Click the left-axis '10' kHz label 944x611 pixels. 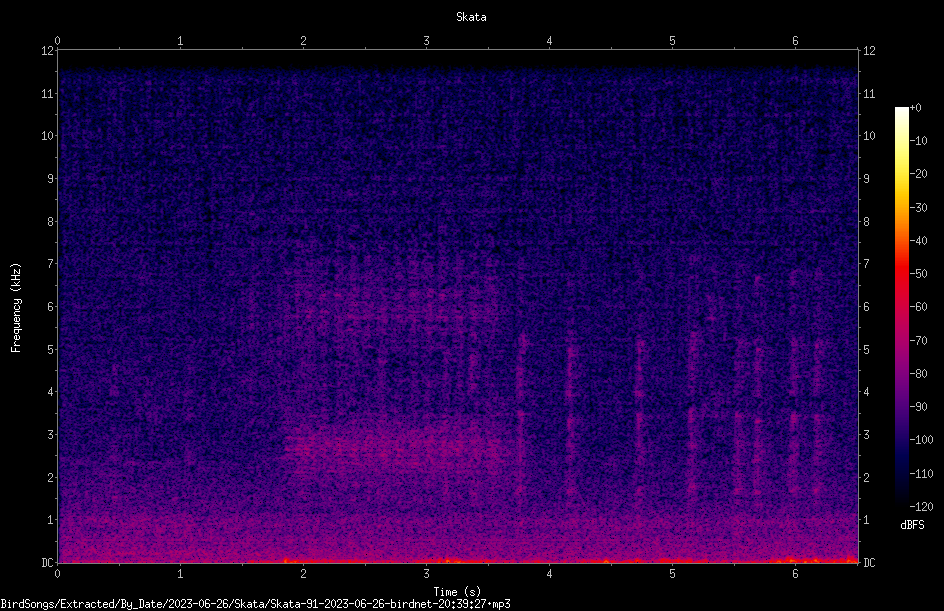coord(48,135)
